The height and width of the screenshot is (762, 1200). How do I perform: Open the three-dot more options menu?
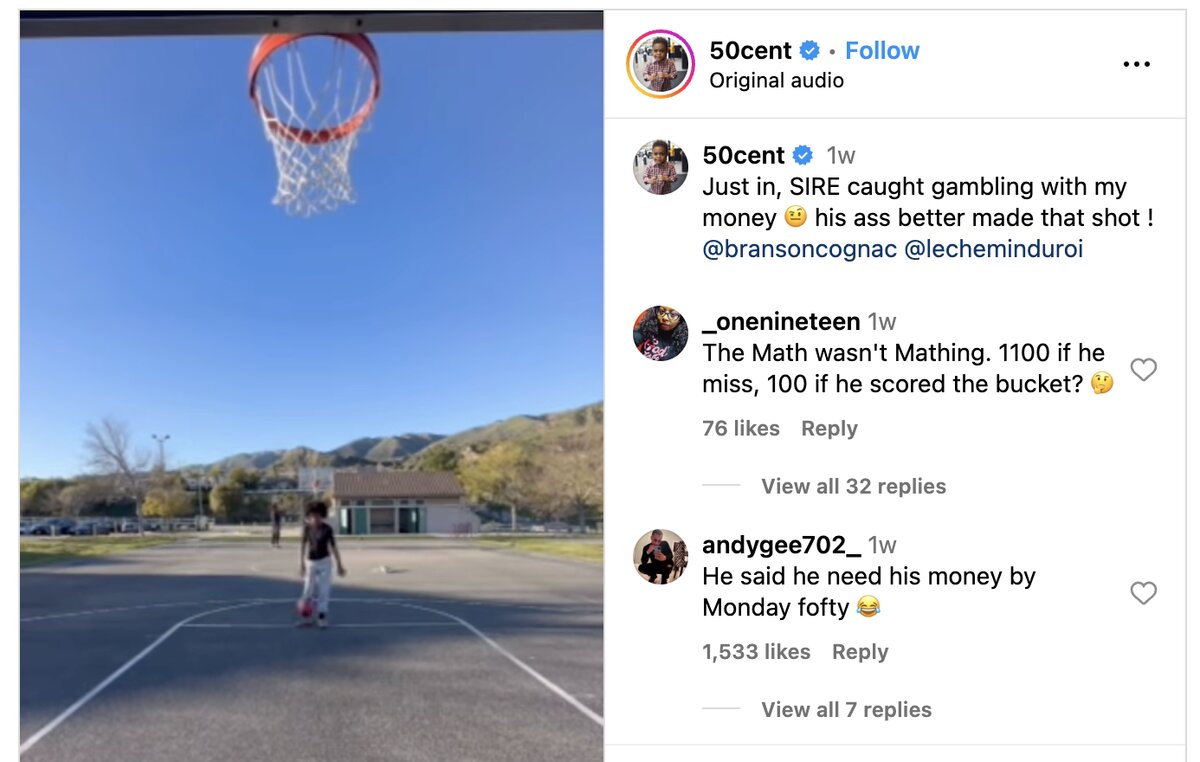(x=1136, y=65)
